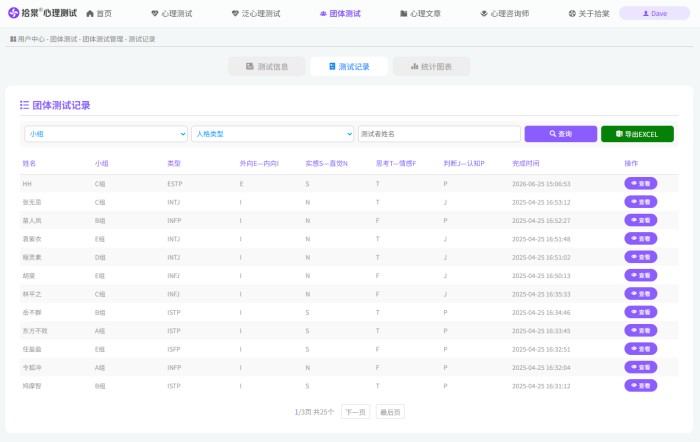Select the name cell 张无忌
Viewport: 700px width, 442px height.
coord(32,202)
